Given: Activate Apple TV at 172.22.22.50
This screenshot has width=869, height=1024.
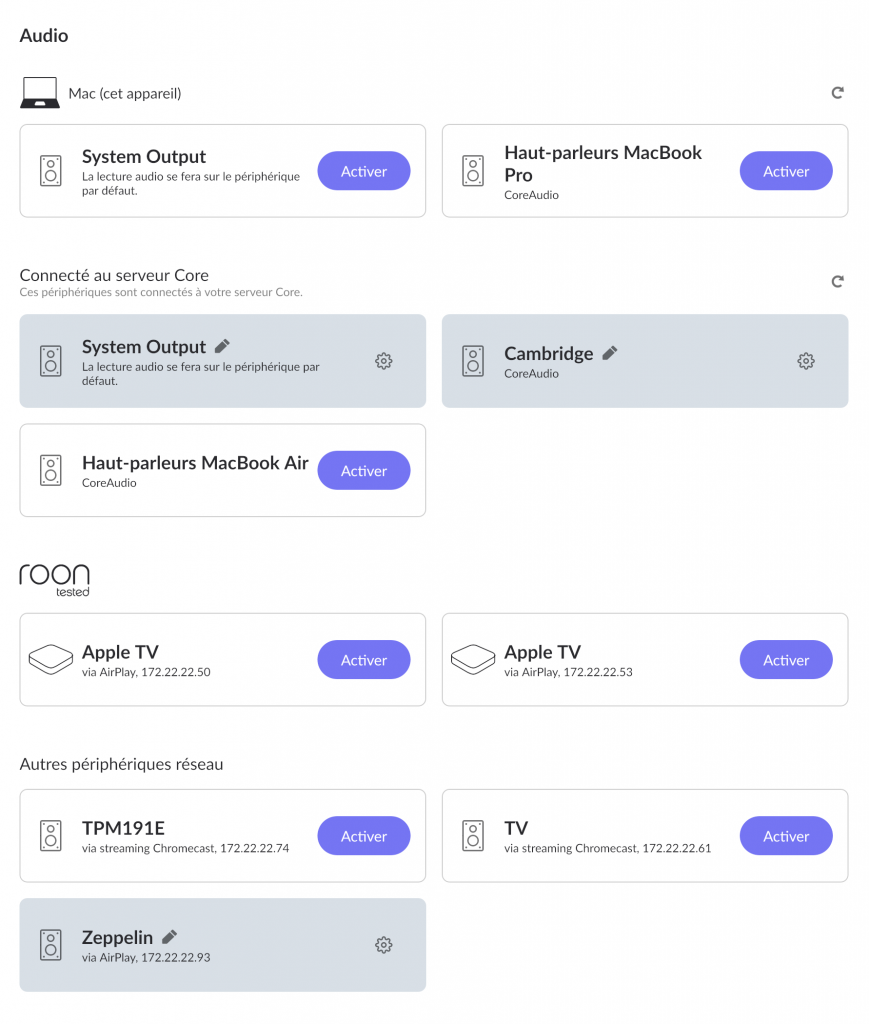Looking at the screenshot, I should pos(364,660).
